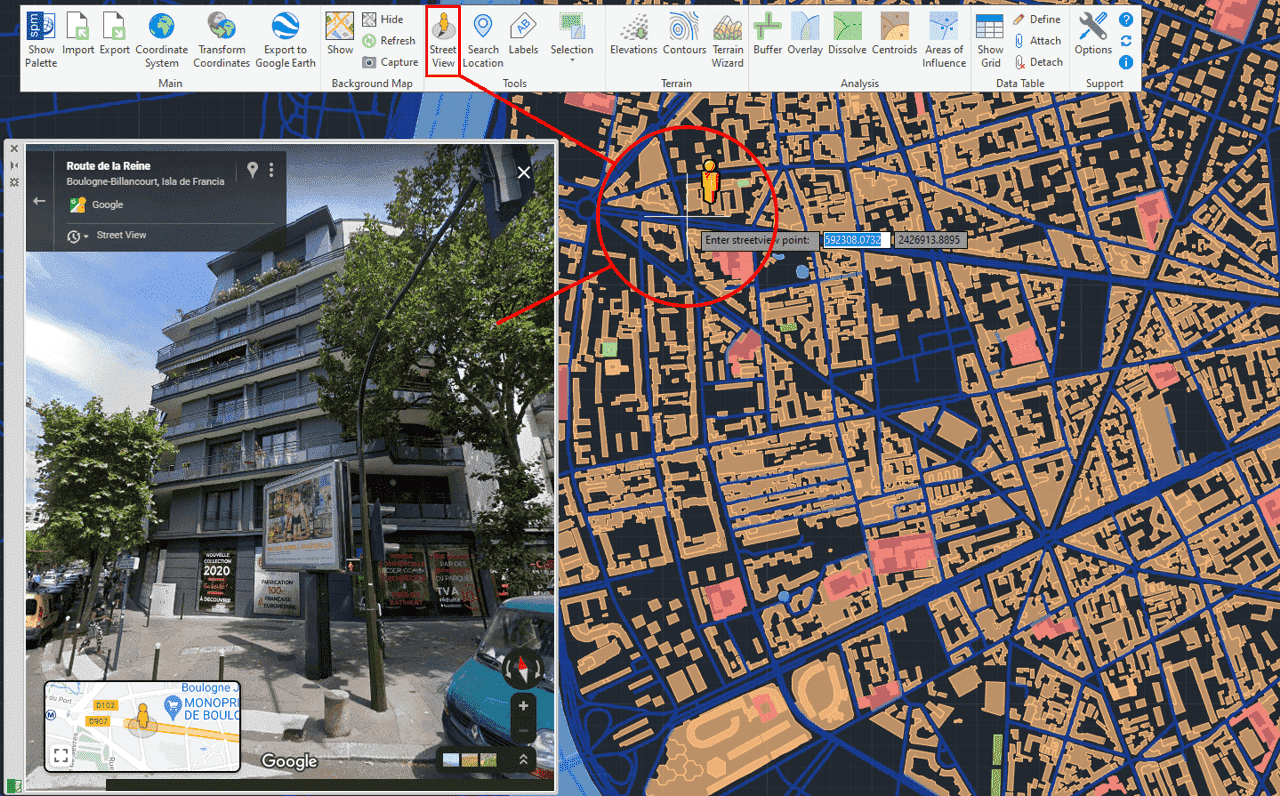Image resolution: width=1280 pixels, height=796 pixels.
Task: Zoom in with Street View plus button
Action: pos(523,706)
